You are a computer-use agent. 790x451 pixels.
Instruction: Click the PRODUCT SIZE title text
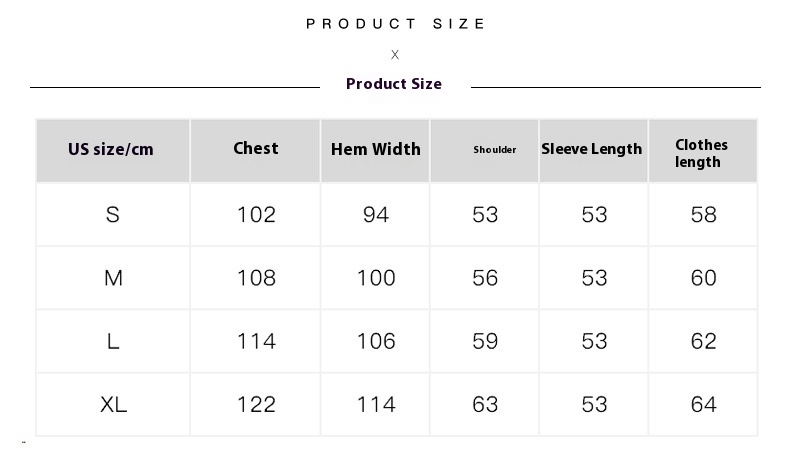click(x=396, y=24)
